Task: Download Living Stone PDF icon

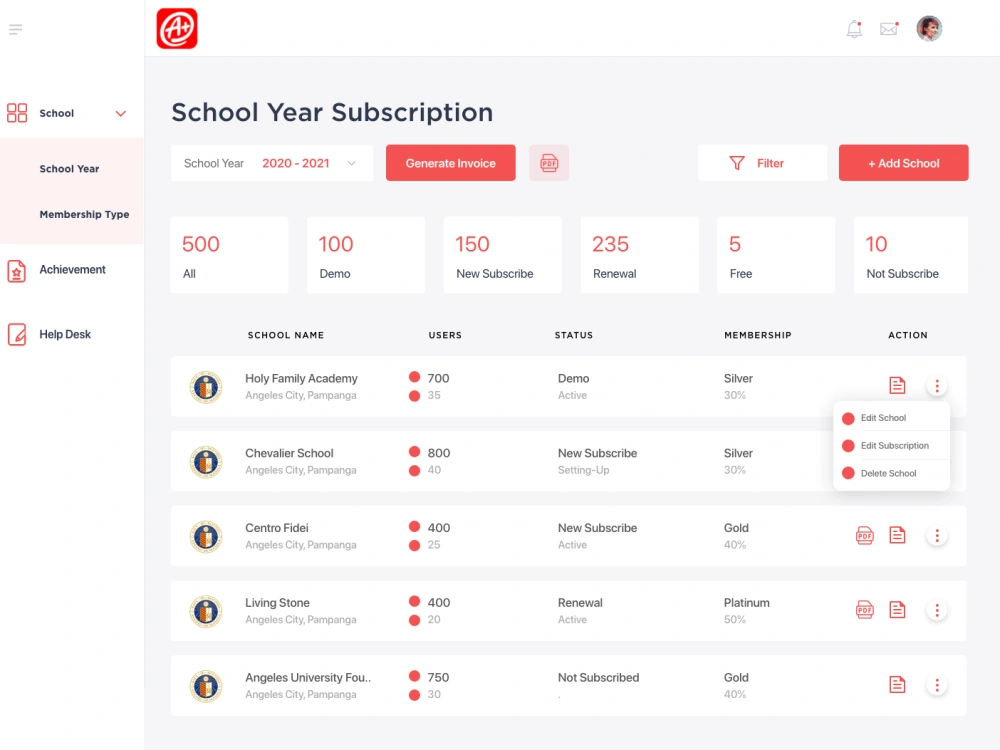Action: pos(865,610)
